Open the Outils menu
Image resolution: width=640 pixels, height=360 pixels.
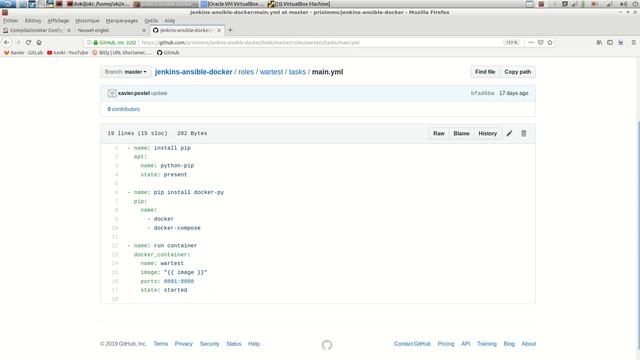coord(151,20)
